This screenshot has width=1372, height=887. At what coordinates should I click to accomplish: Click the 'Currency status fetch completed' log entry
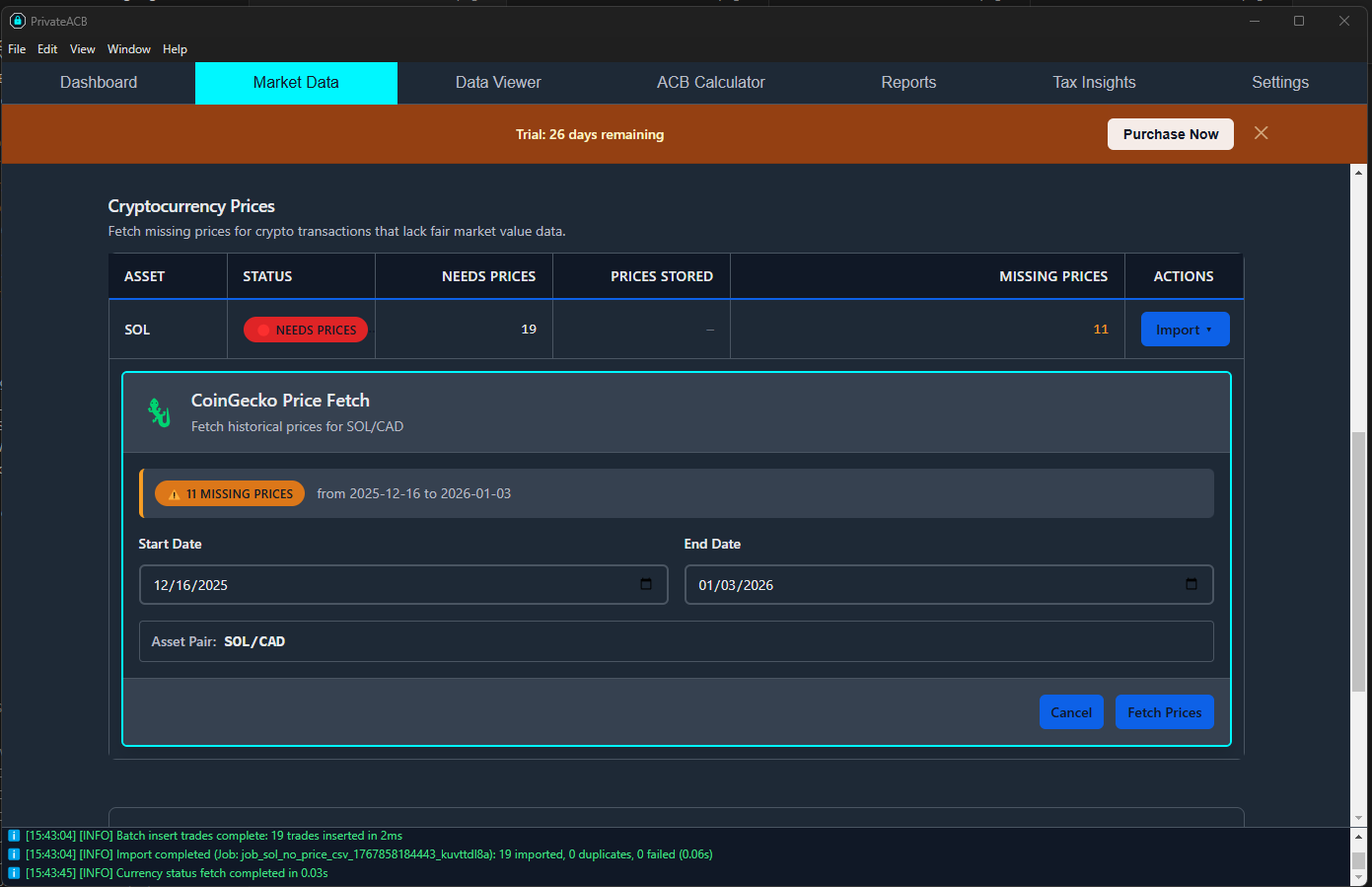tap(177, 873)
